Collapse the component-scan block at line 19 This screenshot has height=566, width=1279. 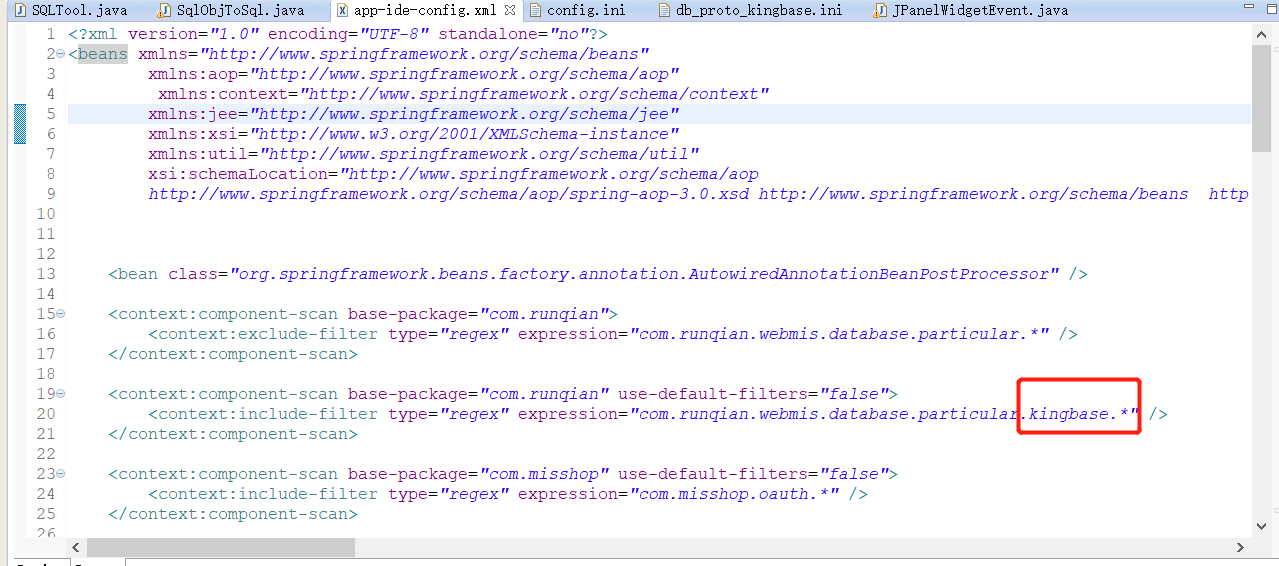point(61,394)
